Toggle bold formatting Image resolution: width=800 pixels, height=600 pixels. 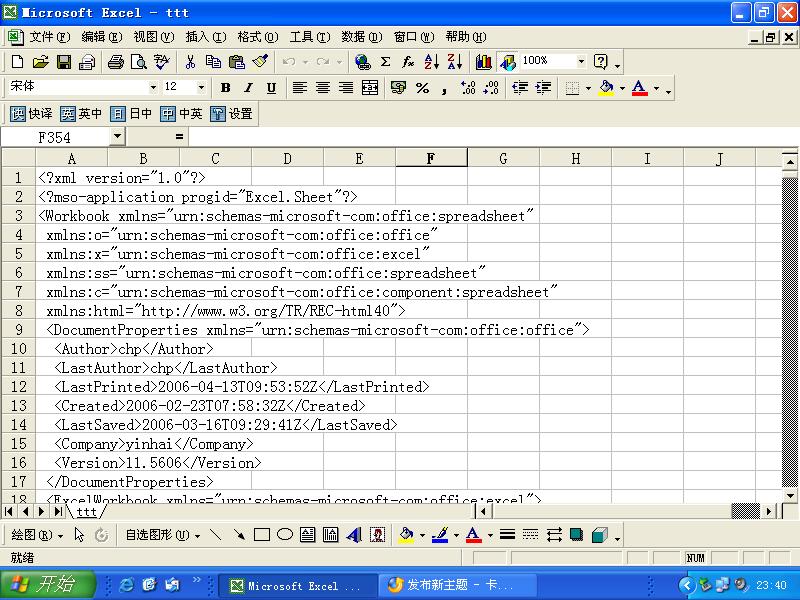coord(225,88)
